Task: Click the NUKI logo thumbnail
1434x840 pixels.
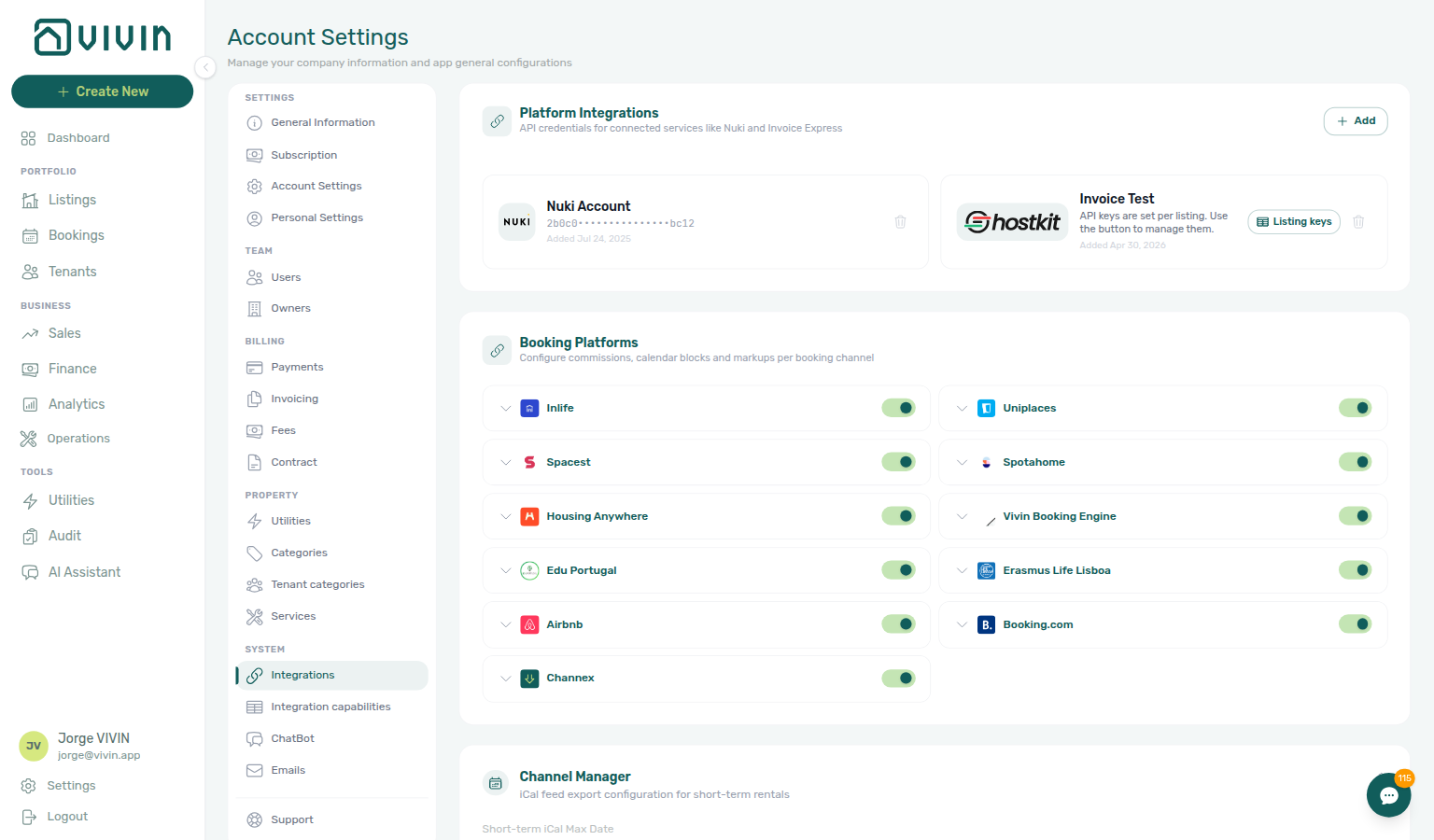Action: tap(517, 222)
